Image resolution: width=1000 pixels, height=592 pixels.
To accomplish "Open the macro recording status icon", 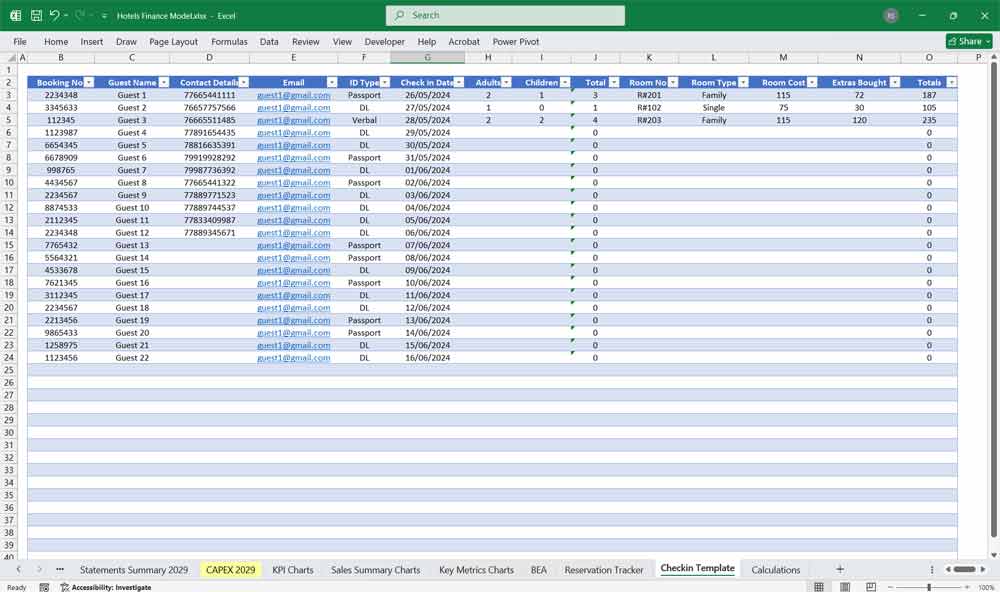I will [44, 587].
